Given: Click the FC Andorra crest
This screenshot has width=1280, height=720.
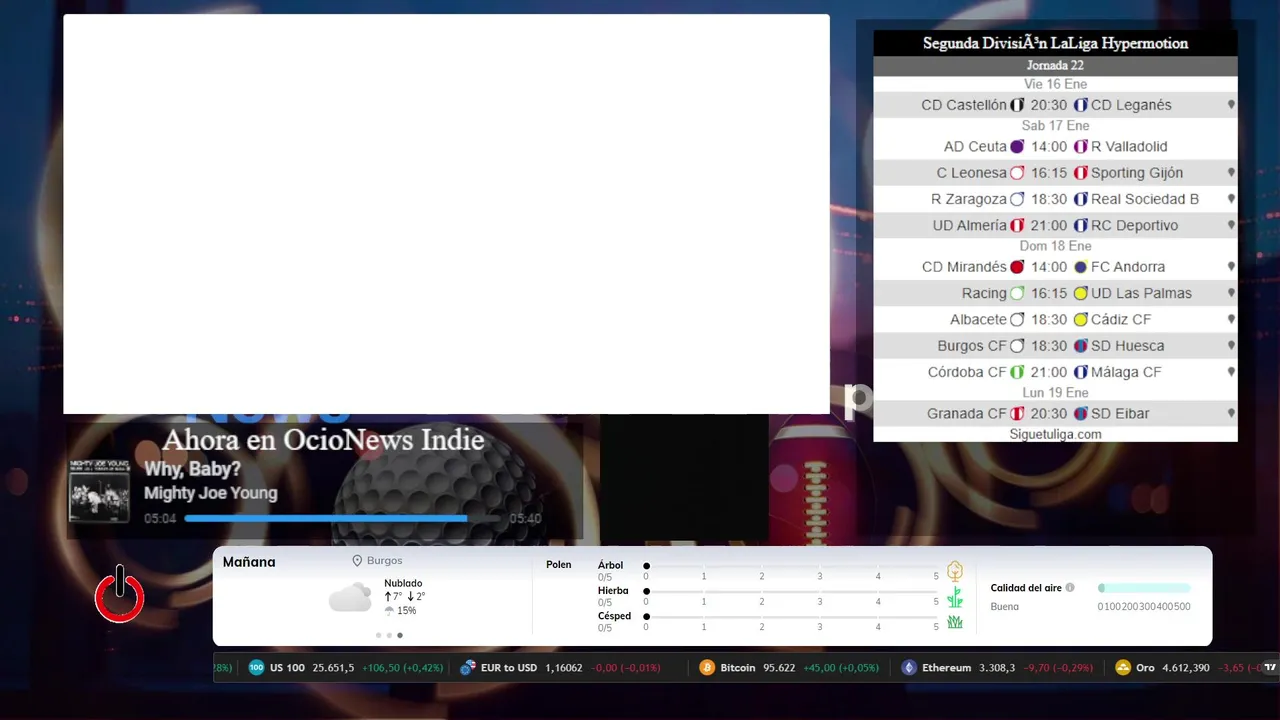Looking at the screenshot, I should point(1080,267).
